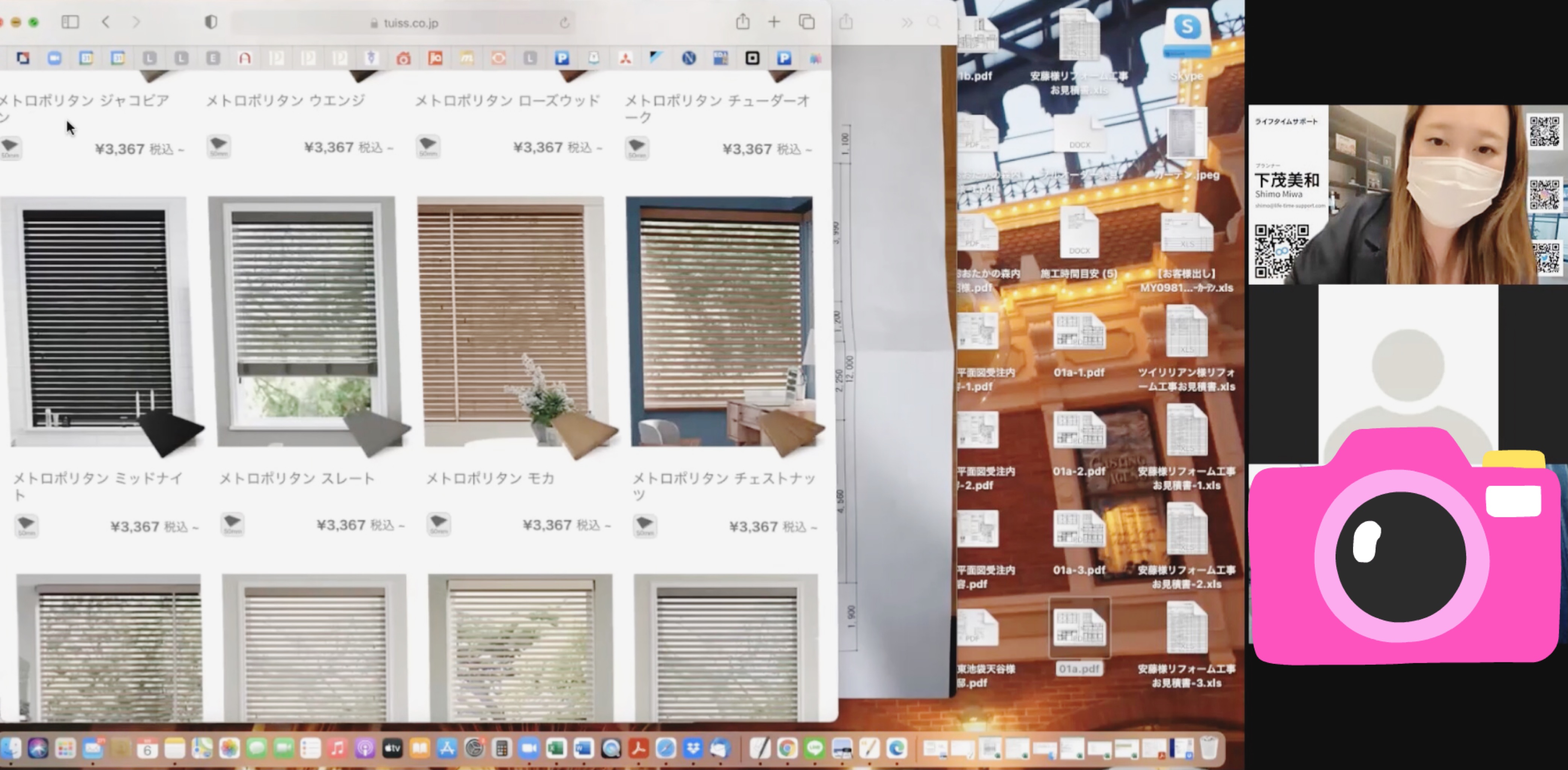Click メトロポリタン スレート title text
1568x770 pixels.
(x=297, y=479)
